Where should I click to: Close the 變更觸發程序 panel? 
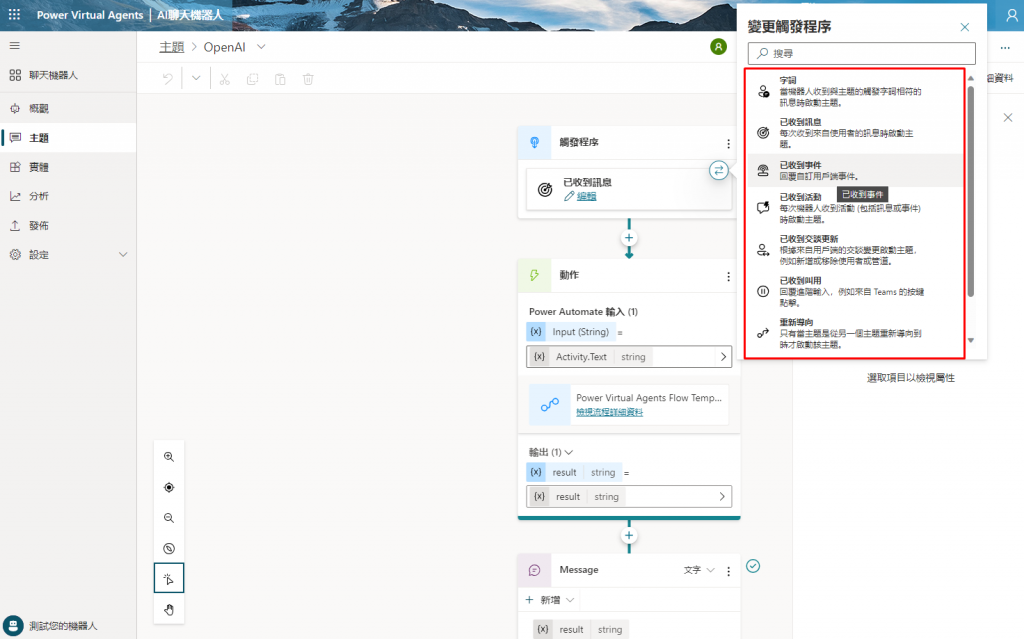point(965,27)
